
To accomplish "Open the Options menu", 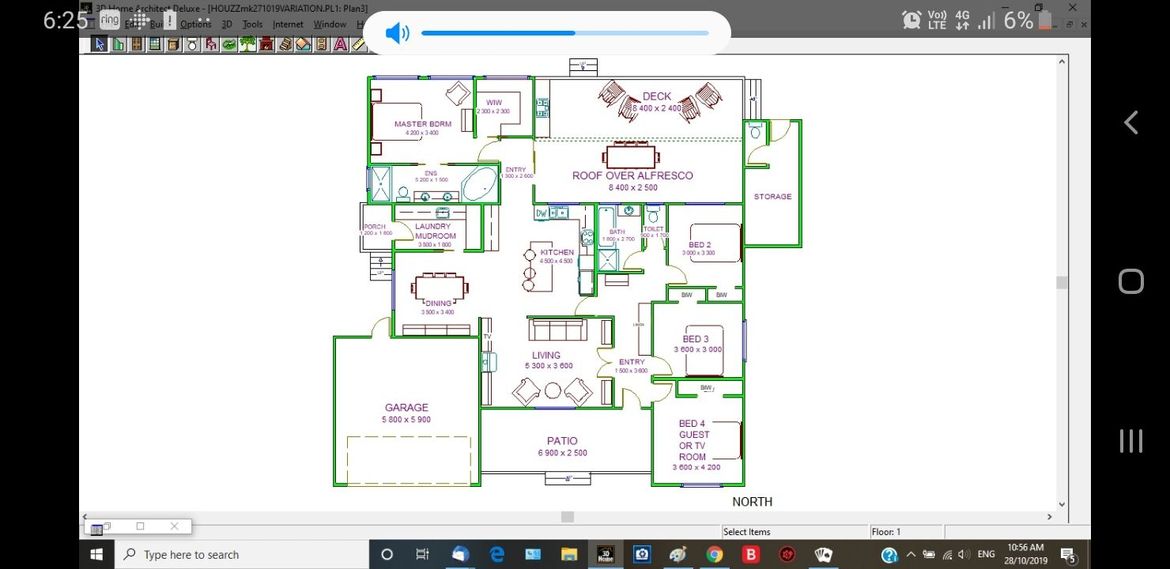I will (196, 24).
